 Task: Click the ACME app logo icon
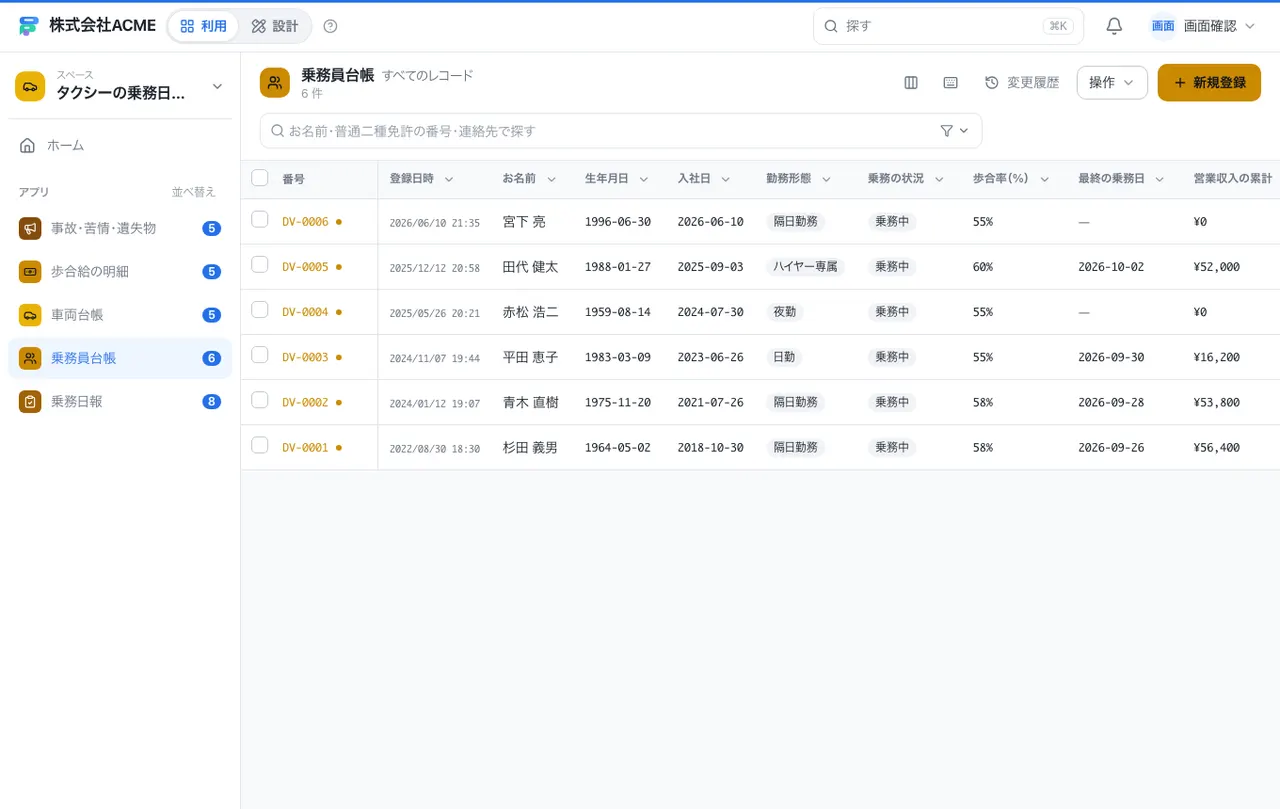28,26
